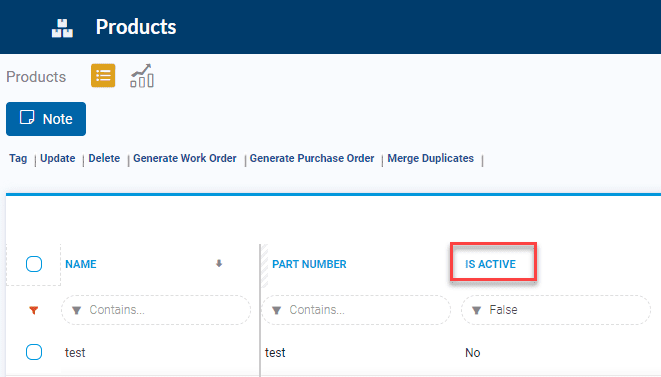Click the orange clear-filter funnel icon
The width and height of the screenshot is (661, 377).
[34, 310]
